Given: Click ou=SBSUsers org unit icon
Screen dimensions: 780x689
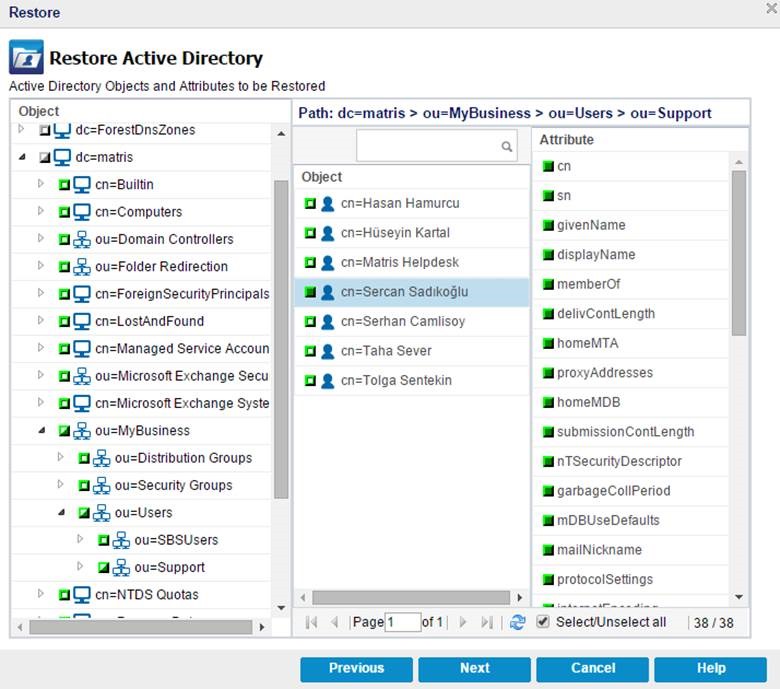Looking at the screenshot, I should (121, 540).
